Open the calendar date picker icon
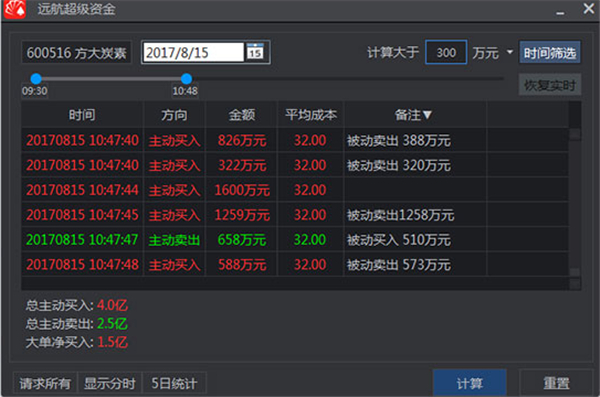The width and height of the screenshot is (600, 397). click(255, 52)
